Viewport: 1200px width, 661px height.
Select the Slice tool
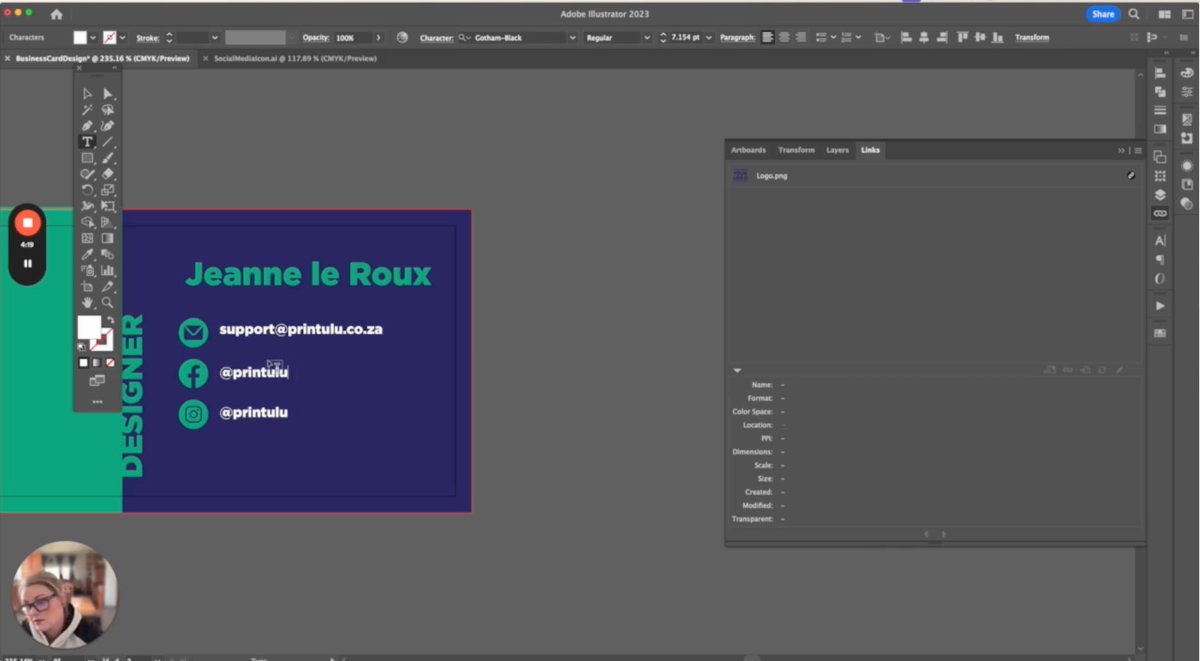pos(107,286)
